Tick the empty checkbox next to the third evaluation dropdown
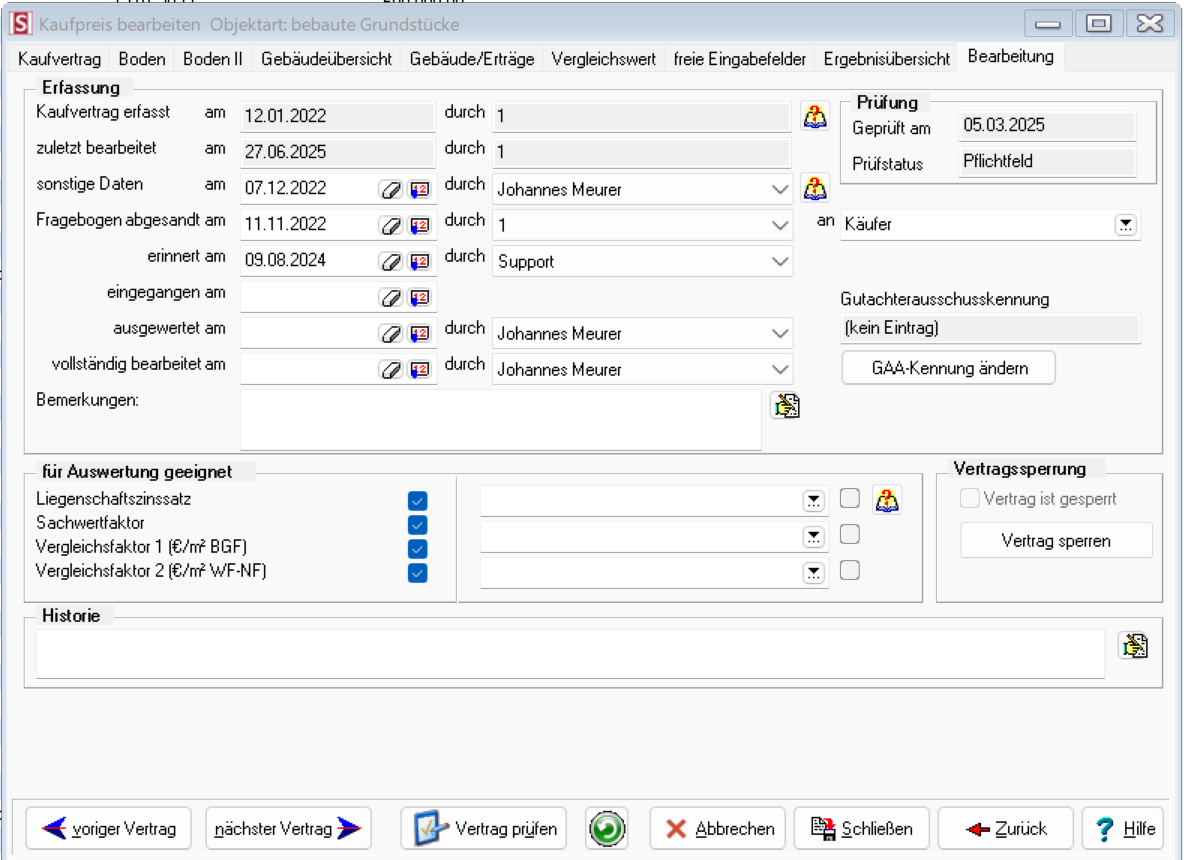1188x860 pixels. tap(850, 570)
